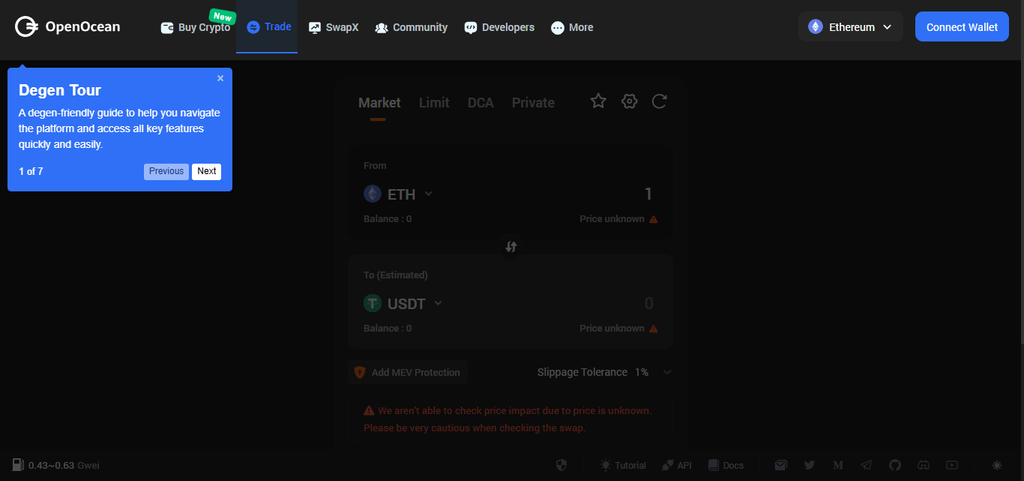Open the More menu
This screenshot has width=1024, height=481.
point(571,27)
